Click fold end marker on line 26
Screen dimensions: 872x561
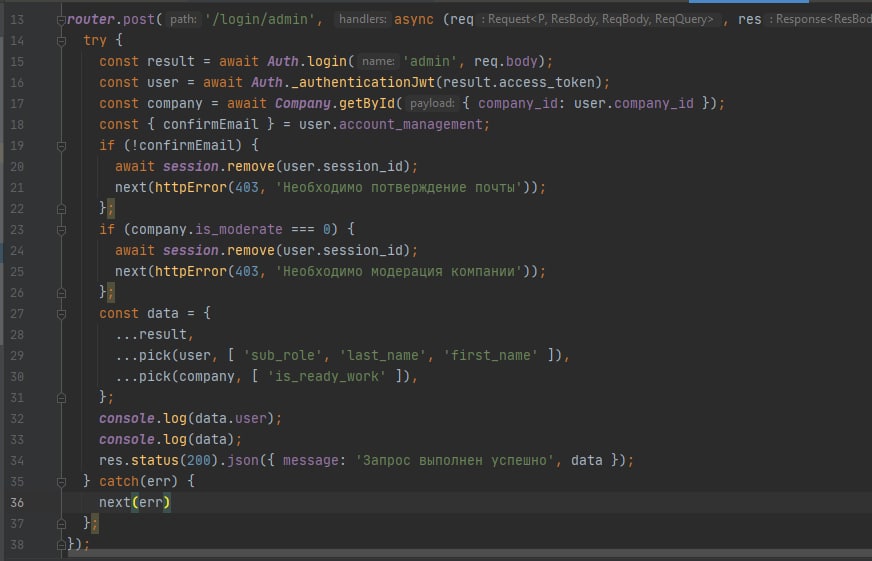(x=61, y=292)
